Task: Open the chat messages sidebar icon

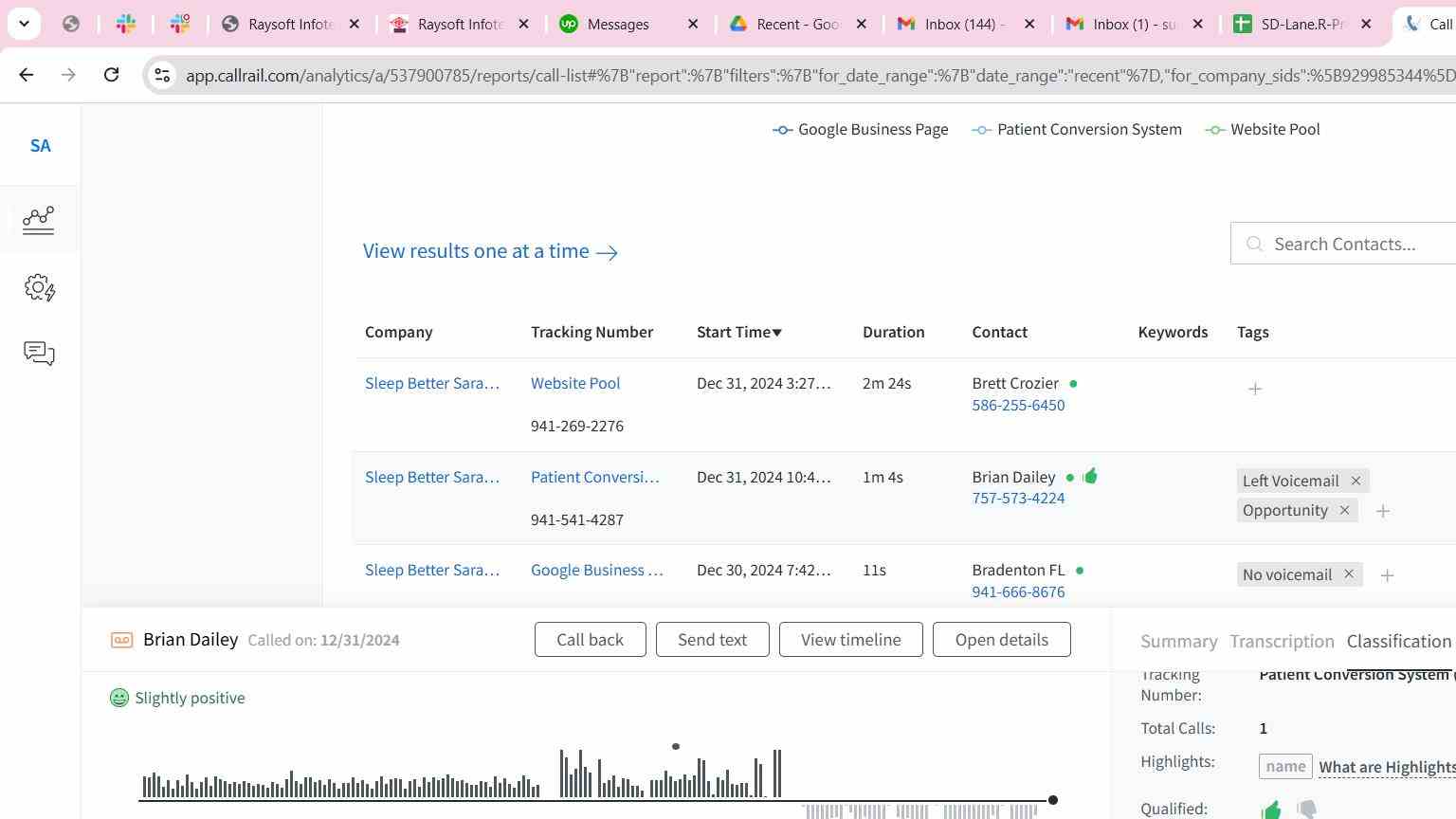Action: [x=39, y=354]
